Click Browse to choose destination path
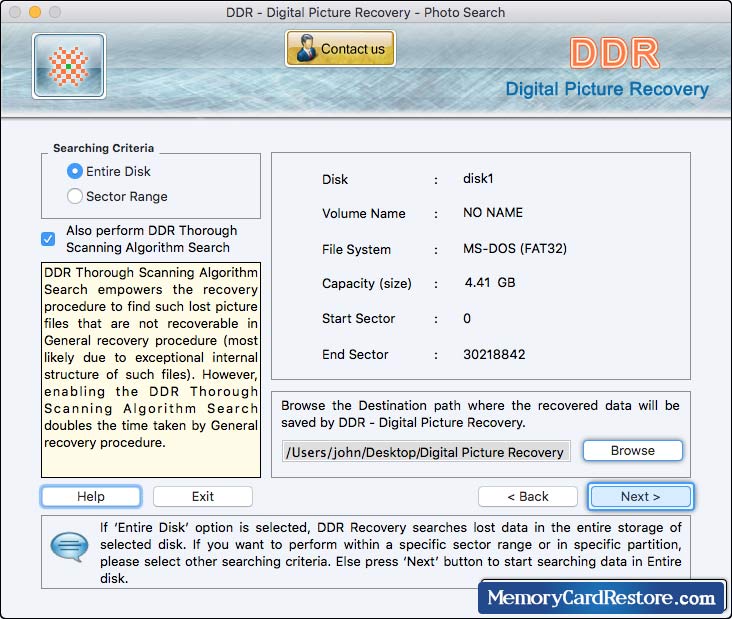 633,450
